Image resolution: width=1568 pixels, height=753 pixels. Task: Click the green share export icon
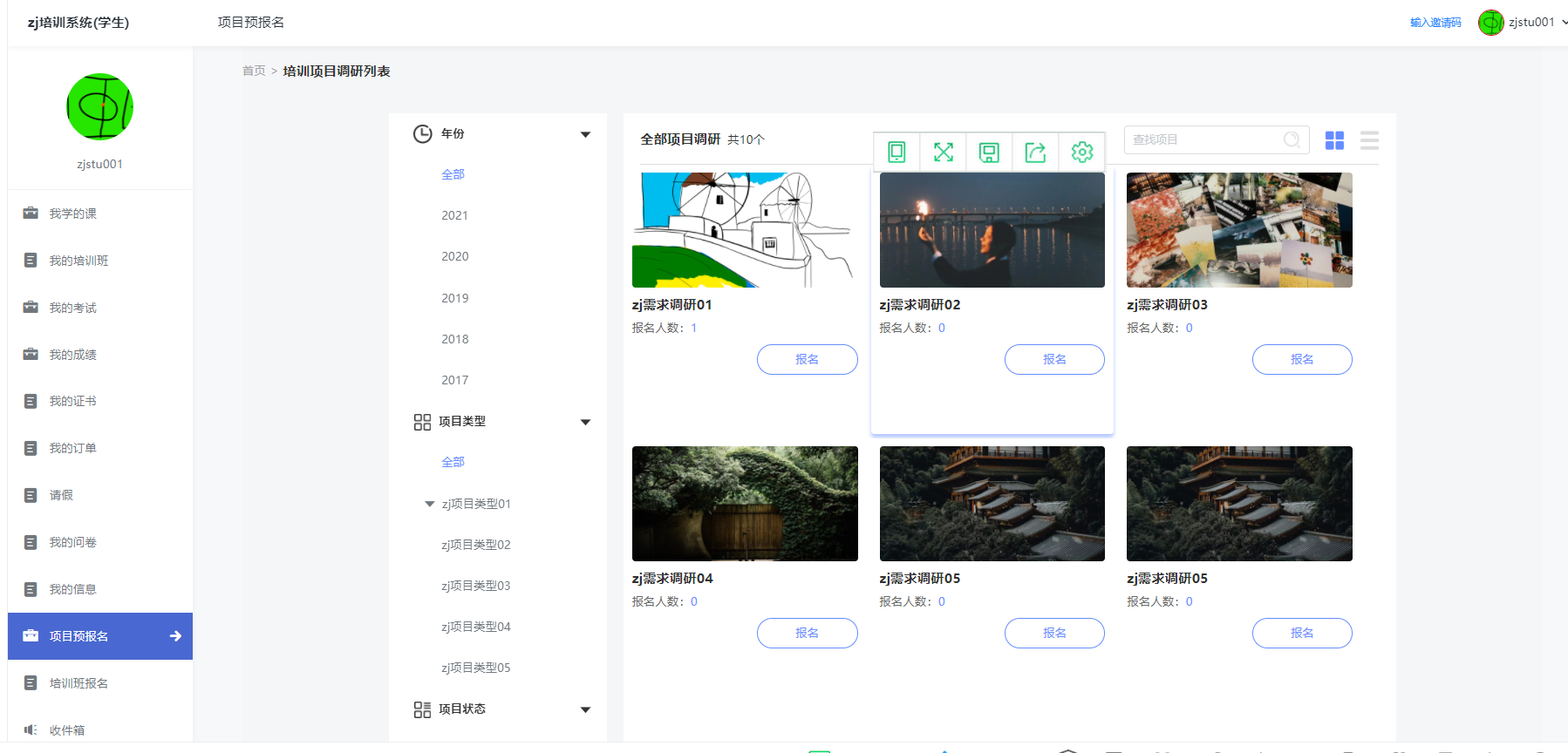click(x=1035, y=153)
